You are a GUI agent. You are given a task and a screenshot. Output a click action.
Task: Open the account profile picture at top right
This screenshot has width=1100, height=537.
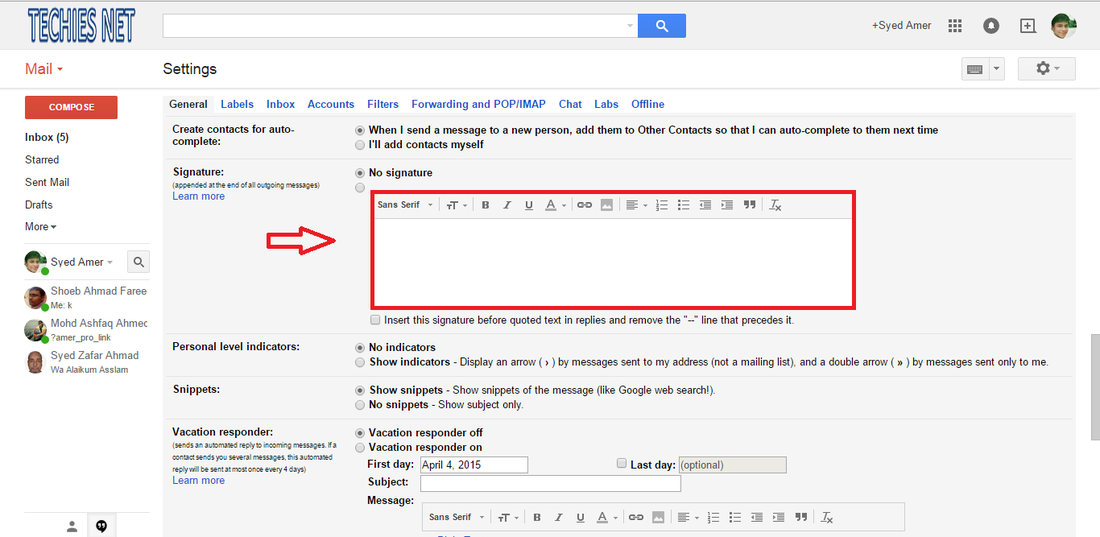pyautogui.click(x=1064, y=26)
